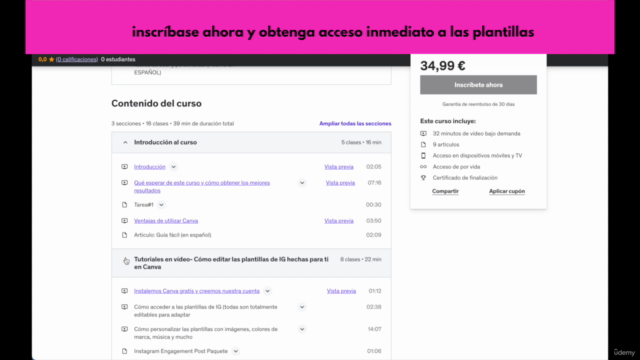Screen dimensions: 640x360
Task: Click Vista previa for Instalemos Canva gratis
Action: pos(341,291)
